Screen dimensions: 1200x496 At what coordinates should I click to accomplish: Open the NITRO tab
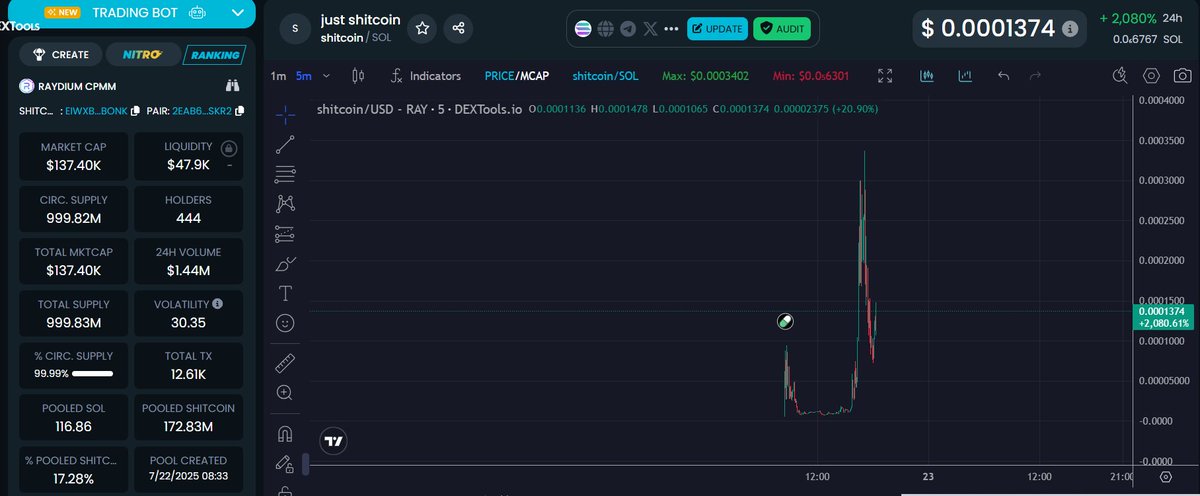(x=142, y=55)
